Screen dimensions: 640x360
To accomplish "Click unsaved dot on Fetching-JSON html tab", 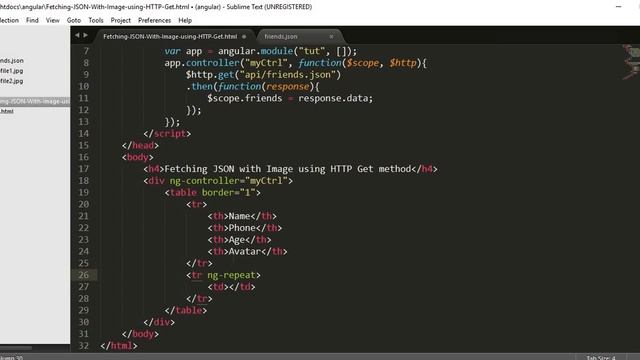I will [244, 36].
